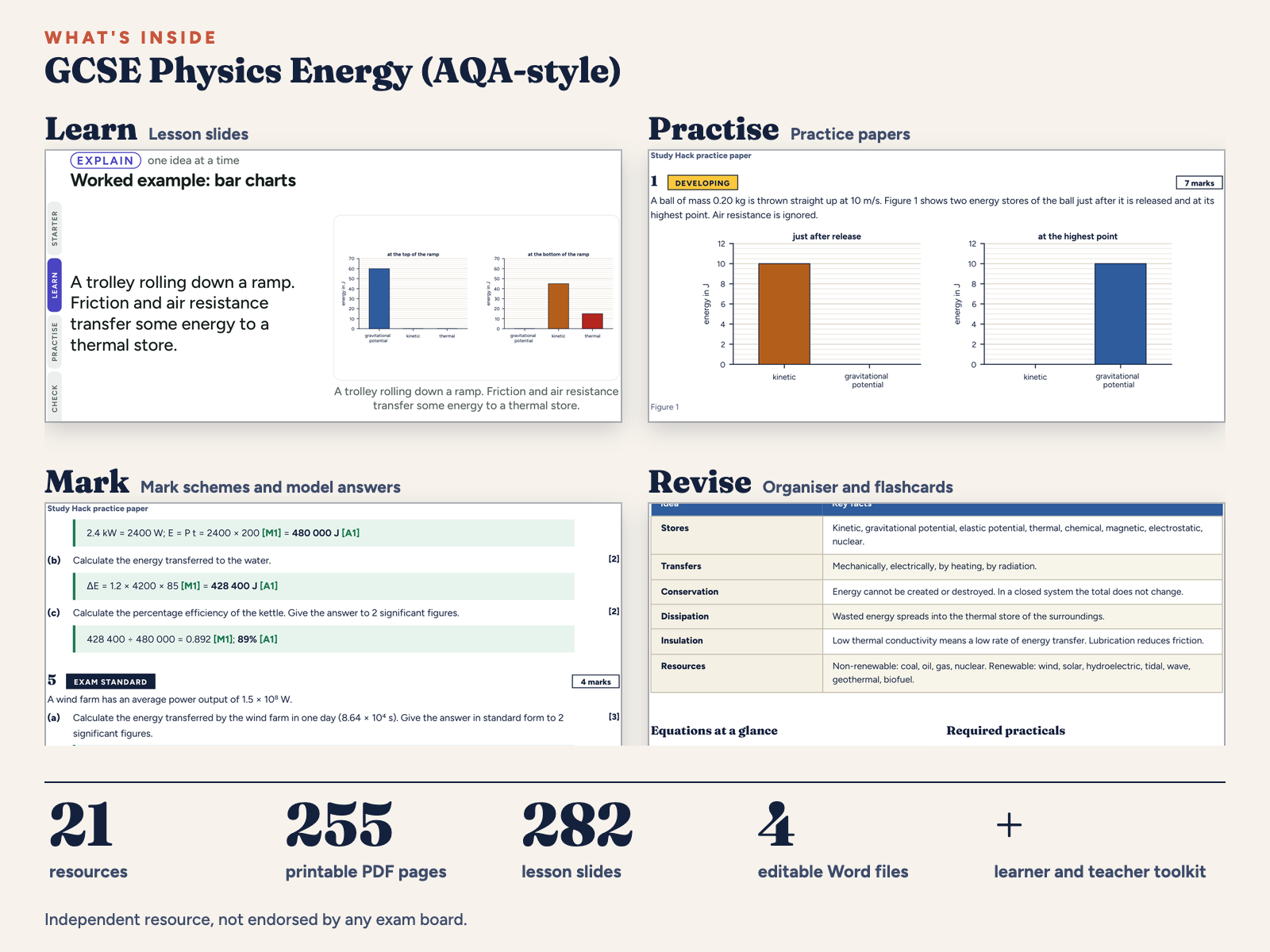
Task: Click the orange kinetic bar just after release
Action: coord(784,314)
